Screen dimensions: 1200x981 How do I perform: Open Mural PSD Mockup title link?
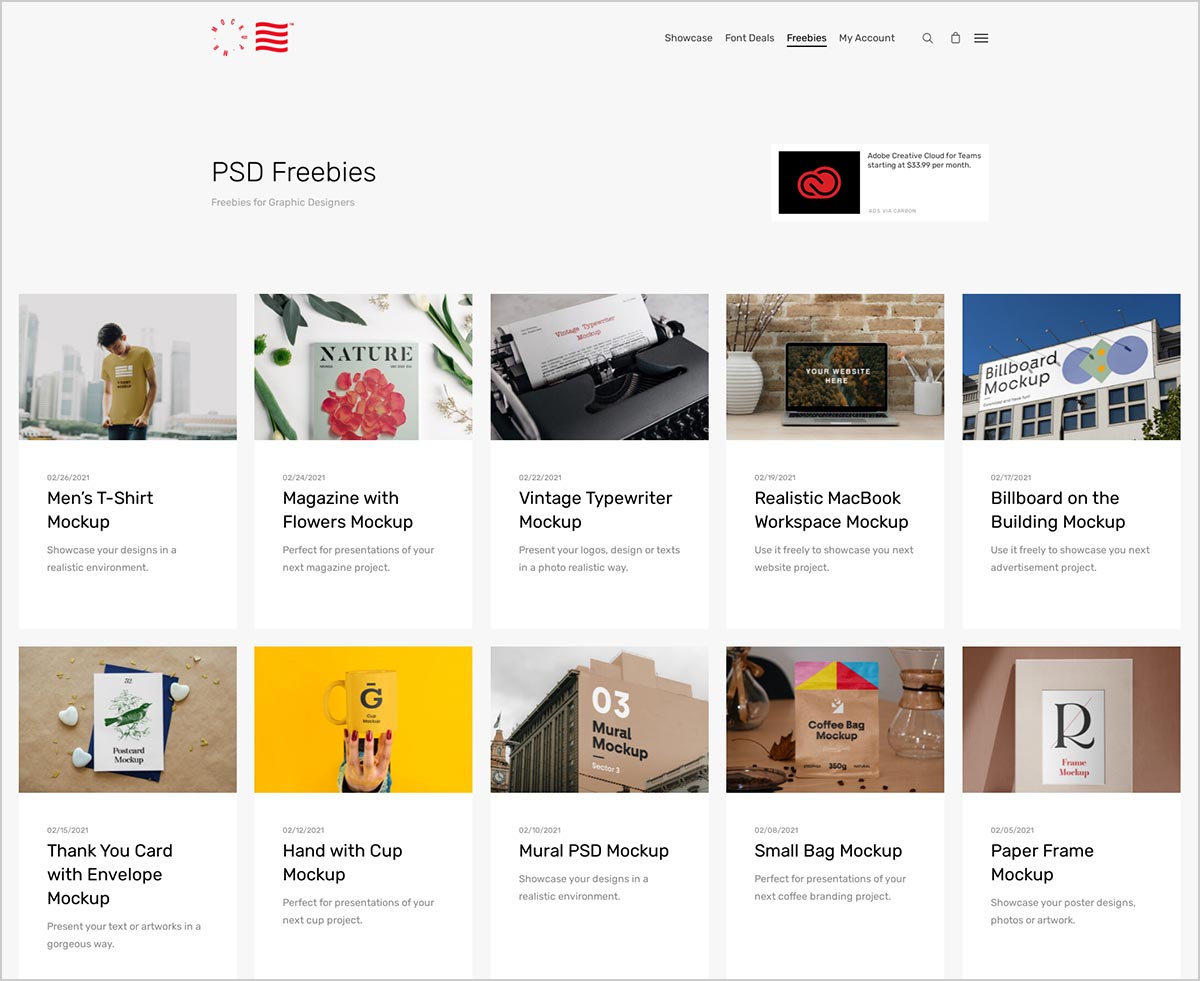pyautogui.click(x=594, y=851)
